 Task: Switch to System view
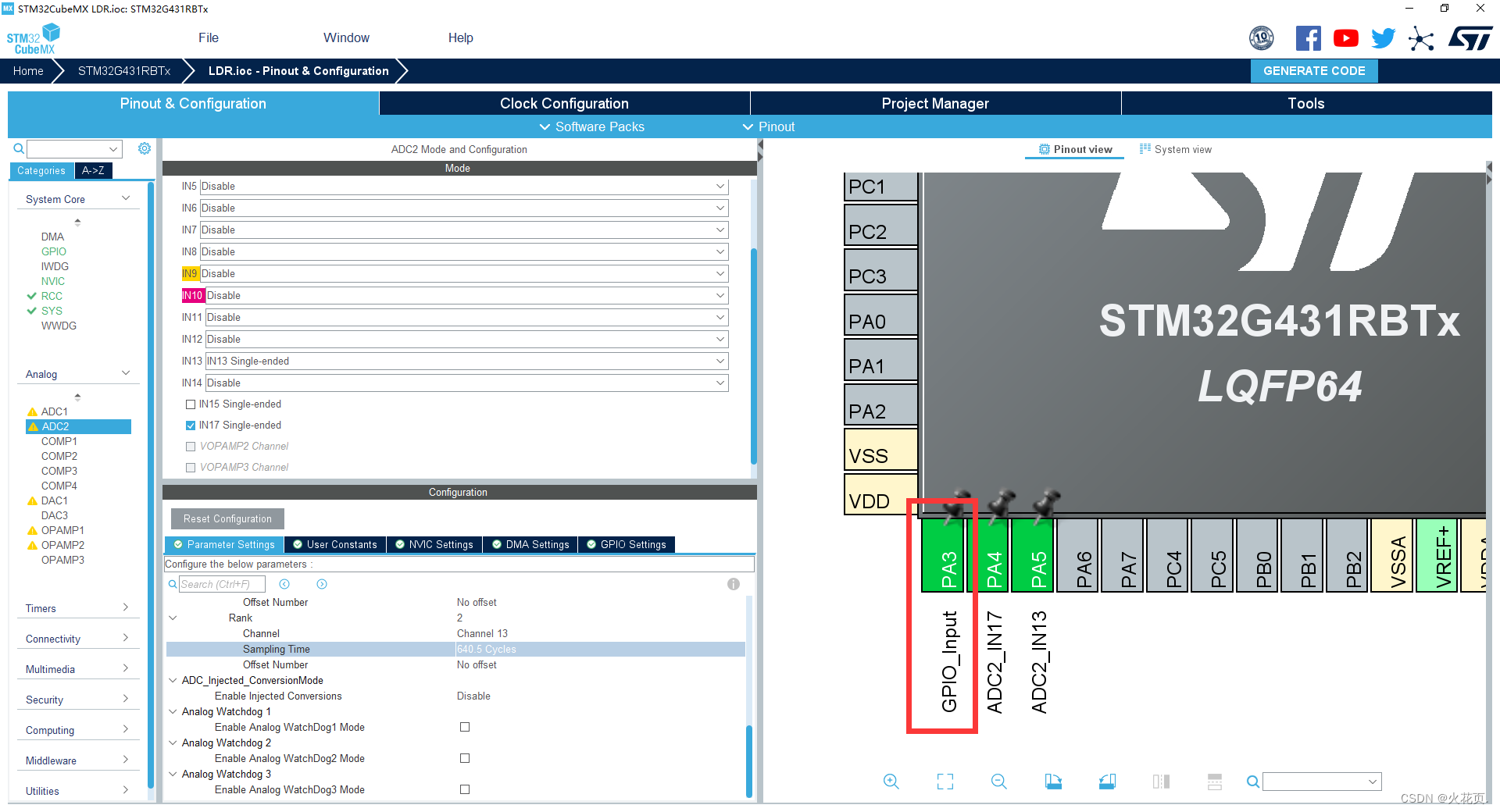coord(1176,149)
